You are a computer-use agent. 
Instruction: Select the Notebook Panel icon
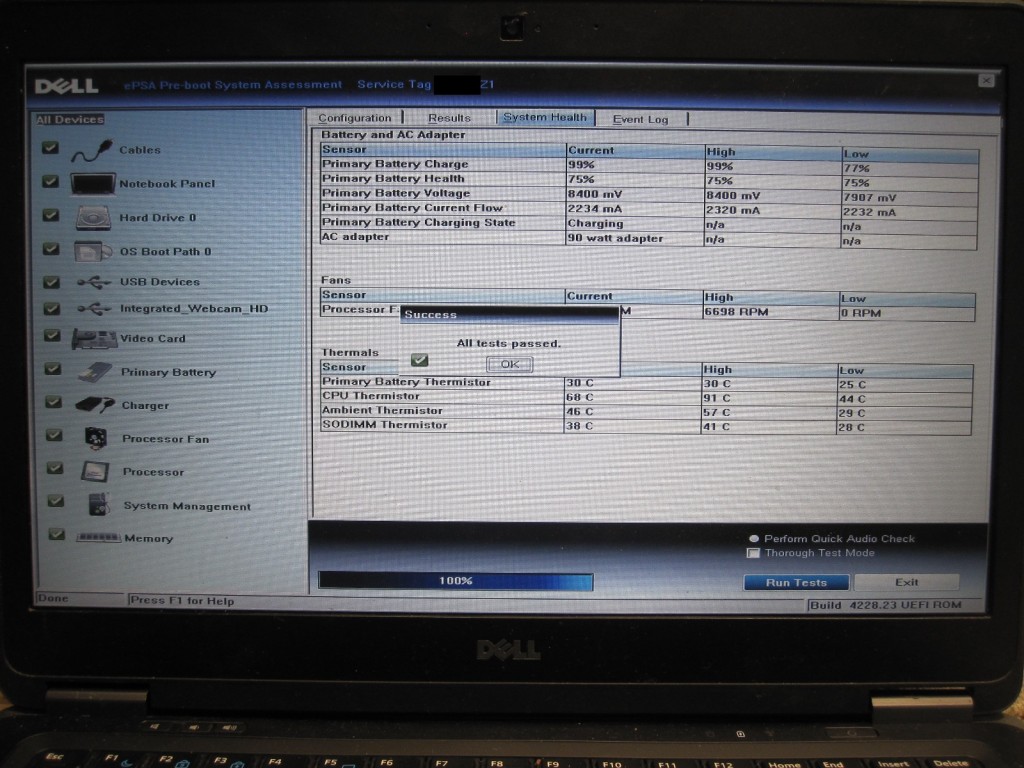pos(93,184)
